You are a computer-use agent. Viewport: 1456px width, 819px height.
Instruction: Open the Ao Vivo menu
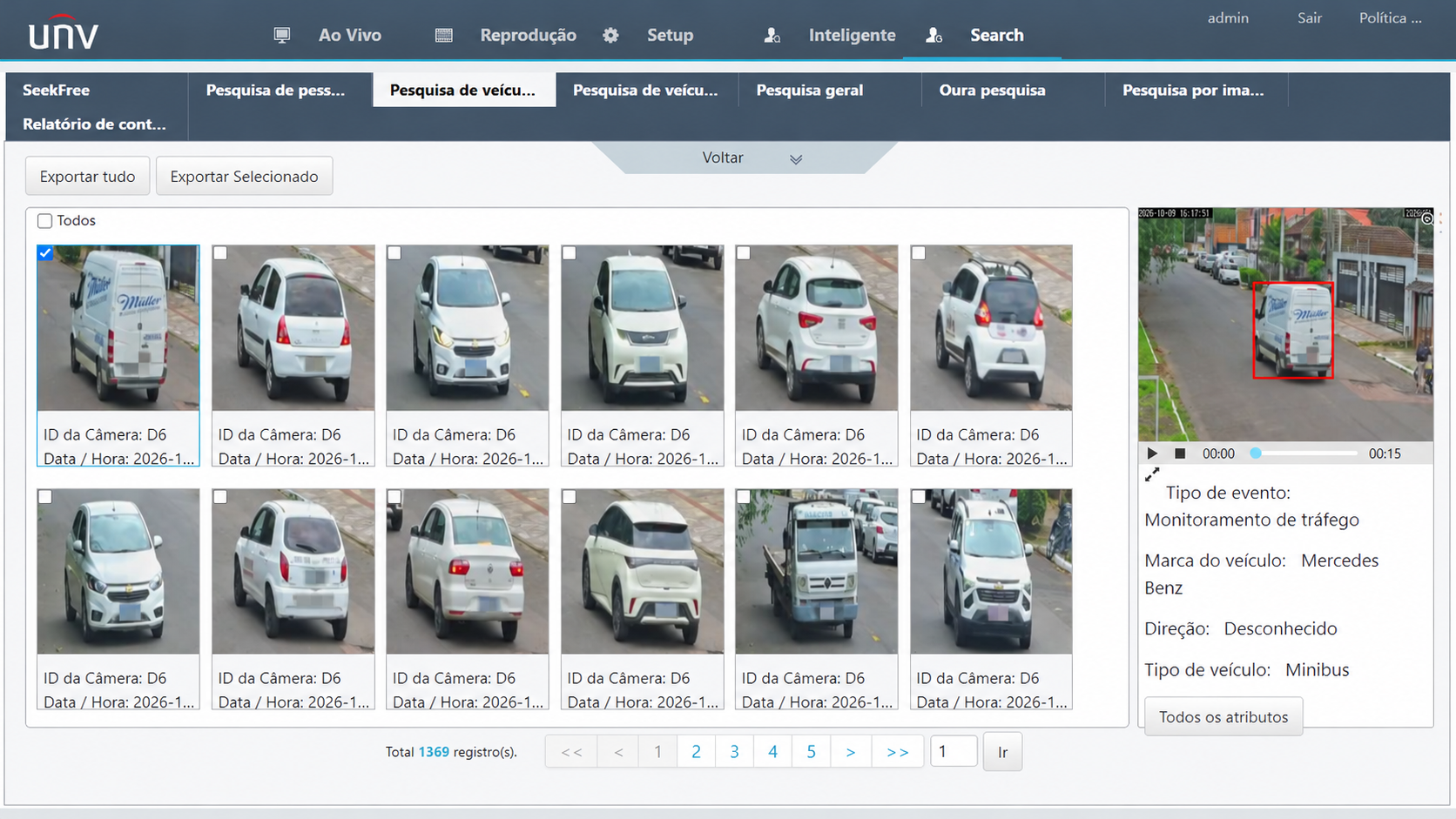click(350, 36)
